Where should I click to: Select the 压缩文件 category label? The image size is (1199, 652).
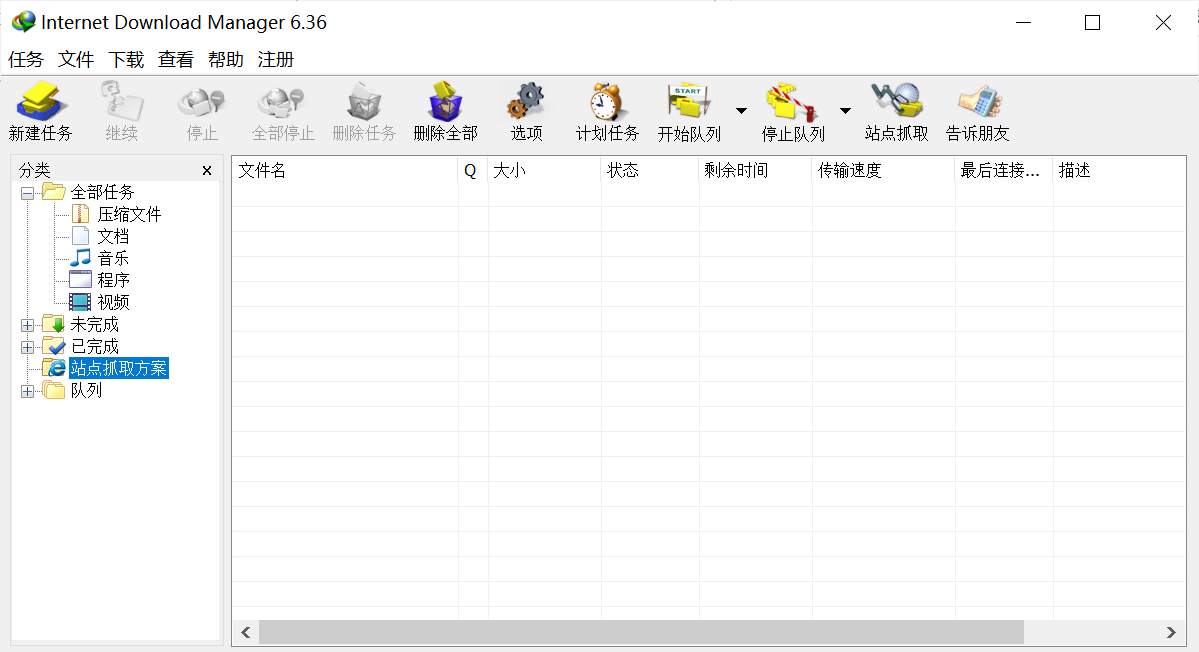click(129, 214)
